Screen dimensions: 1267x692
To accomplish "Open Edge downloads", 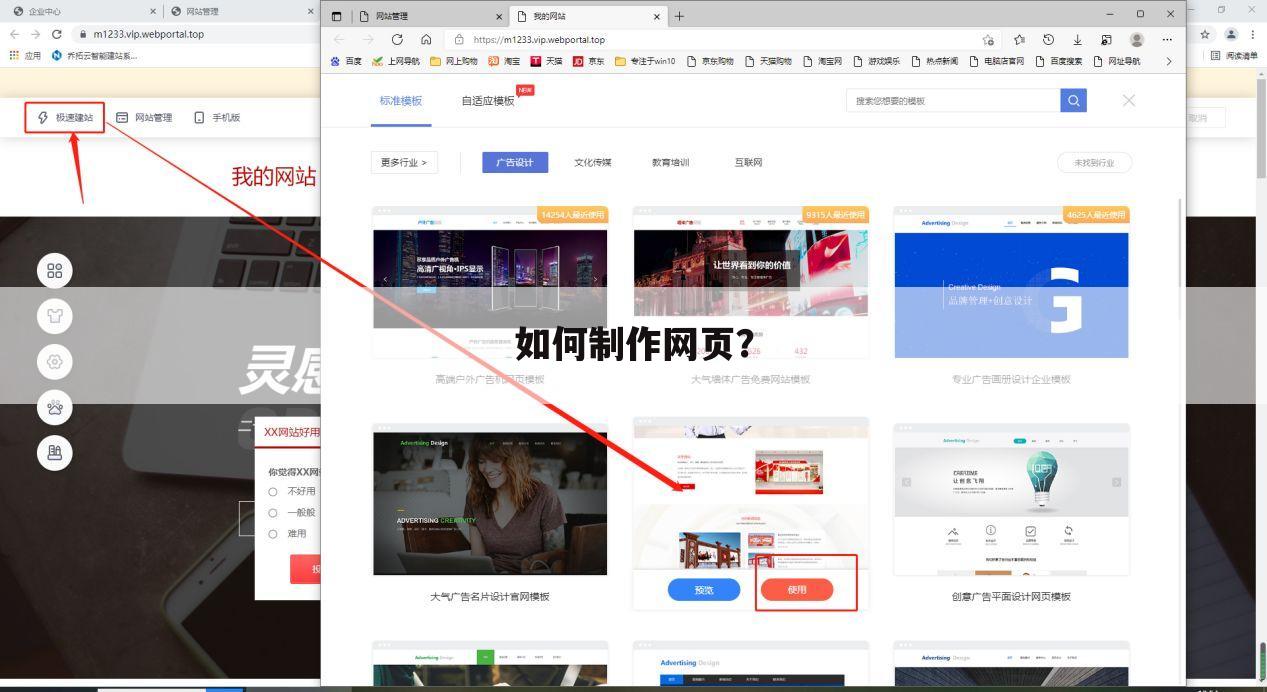I will click(x=1077, y=40).
